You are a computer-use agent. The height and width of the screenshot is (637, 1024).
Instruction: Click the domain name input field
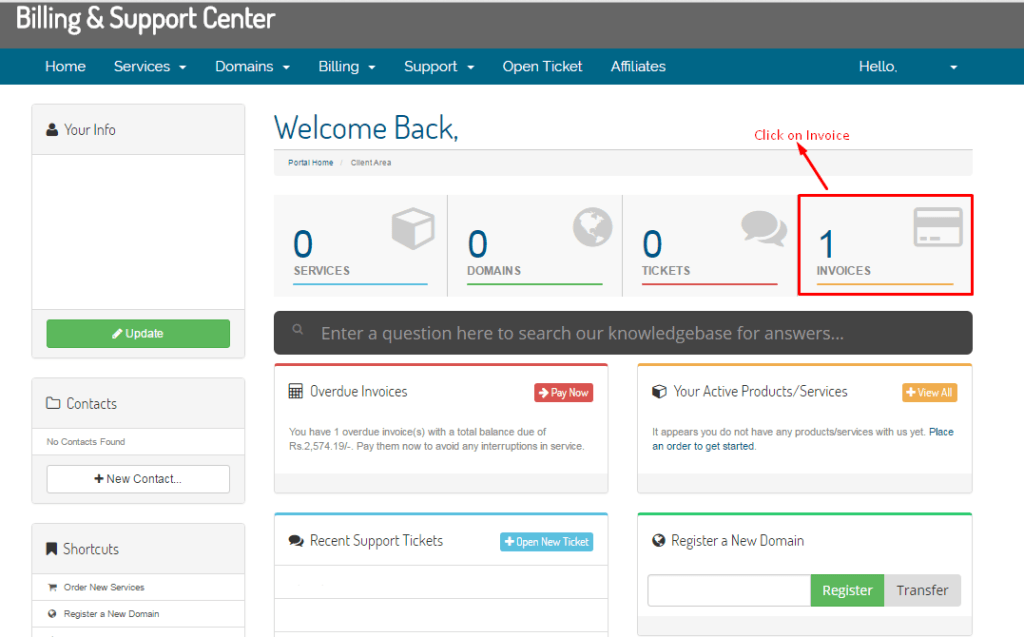pos(728,590)
